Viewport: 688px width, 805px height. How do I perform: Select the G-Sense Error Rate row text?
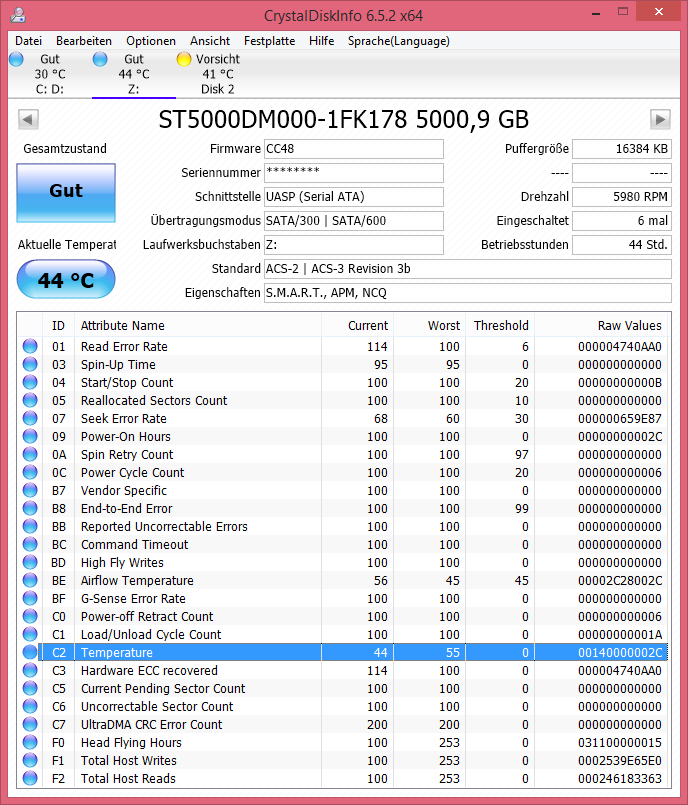coord(133,599)
